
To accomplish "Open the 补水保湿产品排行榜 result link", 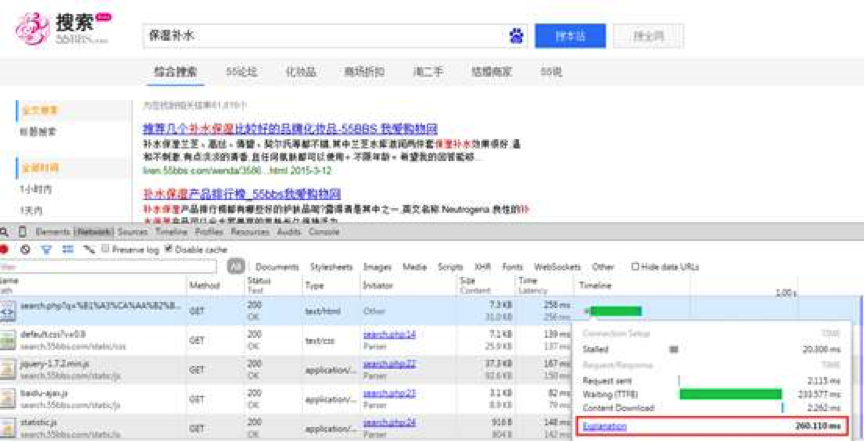I will click(x=242, y=194).
